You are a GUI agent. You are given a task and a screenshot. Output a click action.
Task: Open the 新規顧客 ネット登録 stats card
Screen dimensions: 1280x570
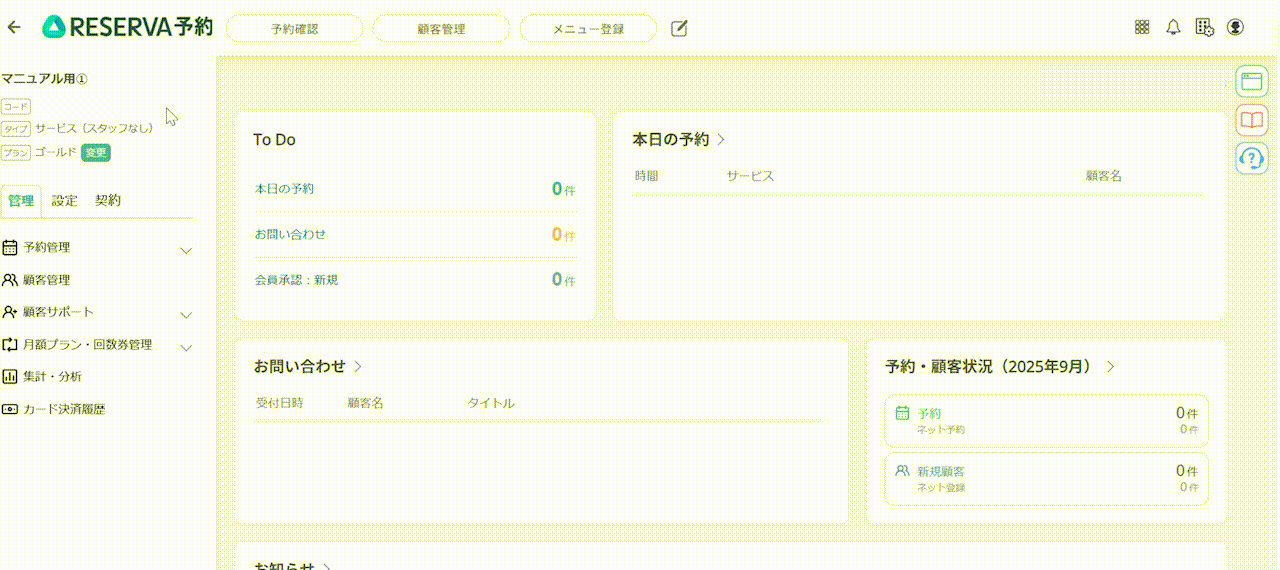click(x=1046, y=479)
